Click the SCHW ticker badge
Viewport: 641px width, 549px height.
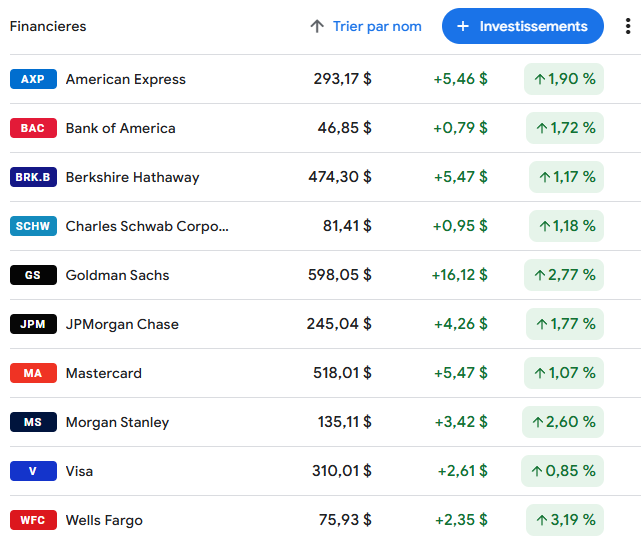click(x=33, y=226)
